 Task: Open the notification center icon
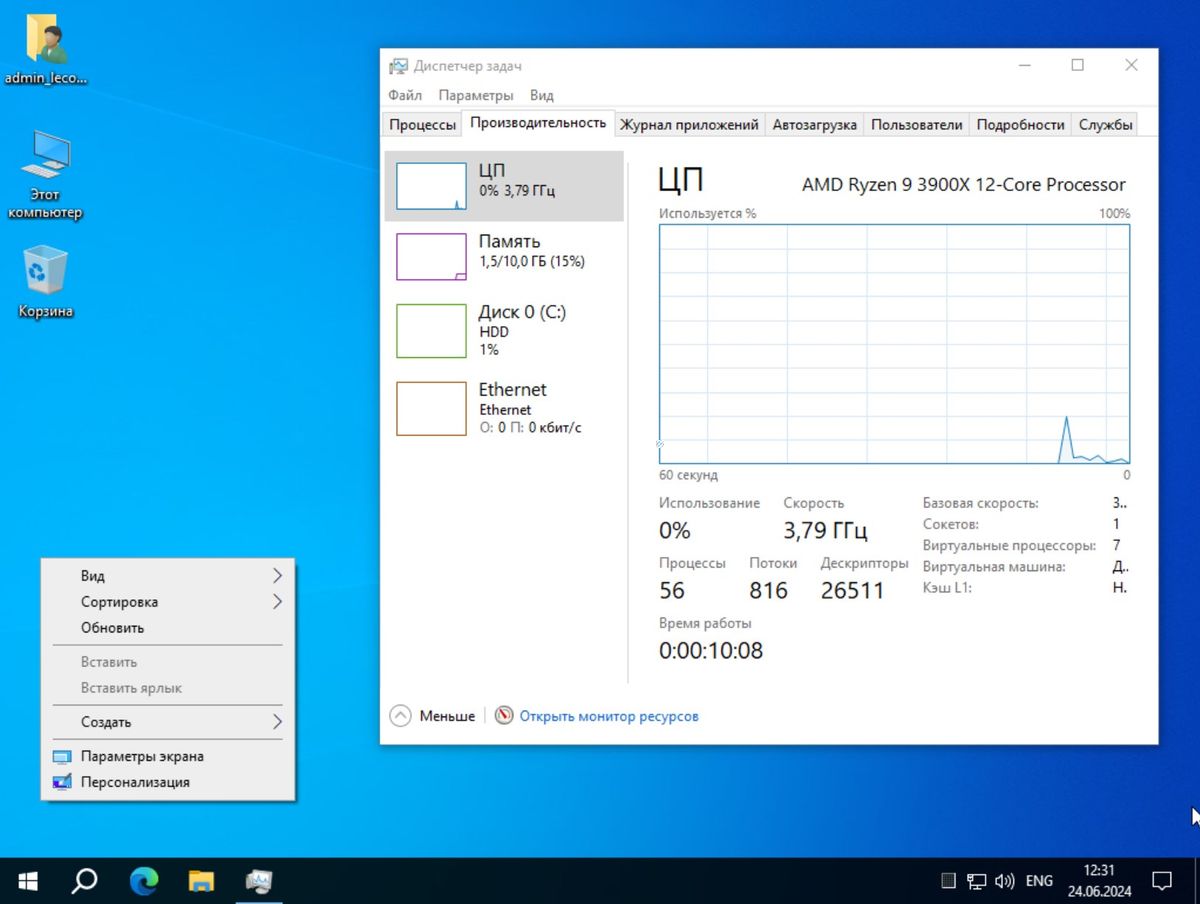pos(1162,881)
